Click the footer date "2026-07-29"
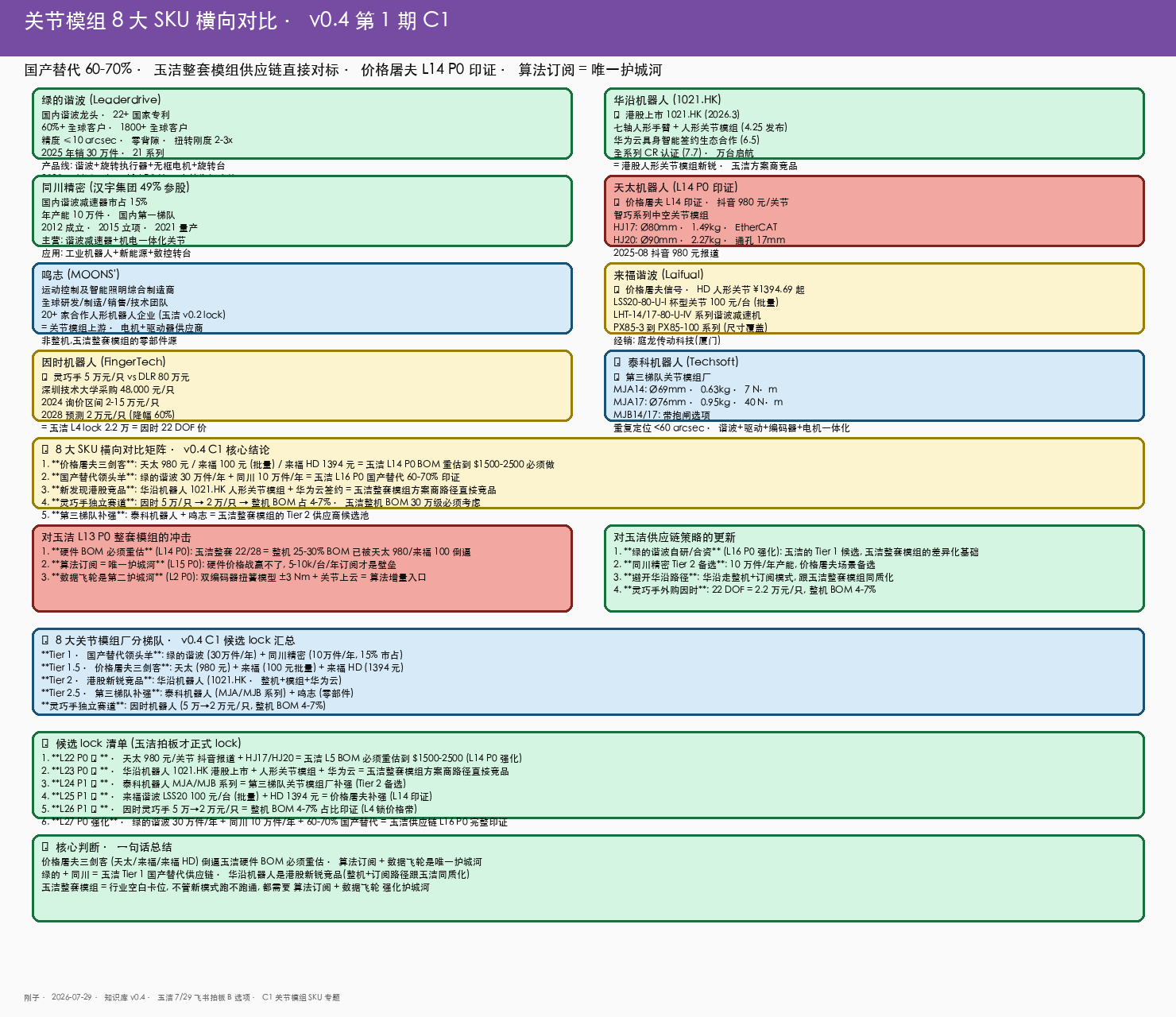The height and width of the screenshot is (1017, 1176). click(x=72, y=997)
